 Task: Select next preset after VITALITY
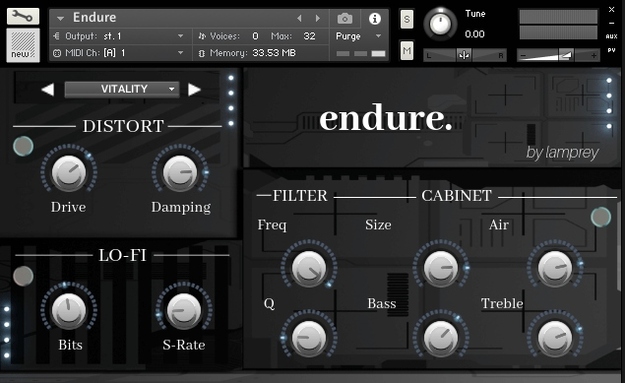[x=194, y=89]
